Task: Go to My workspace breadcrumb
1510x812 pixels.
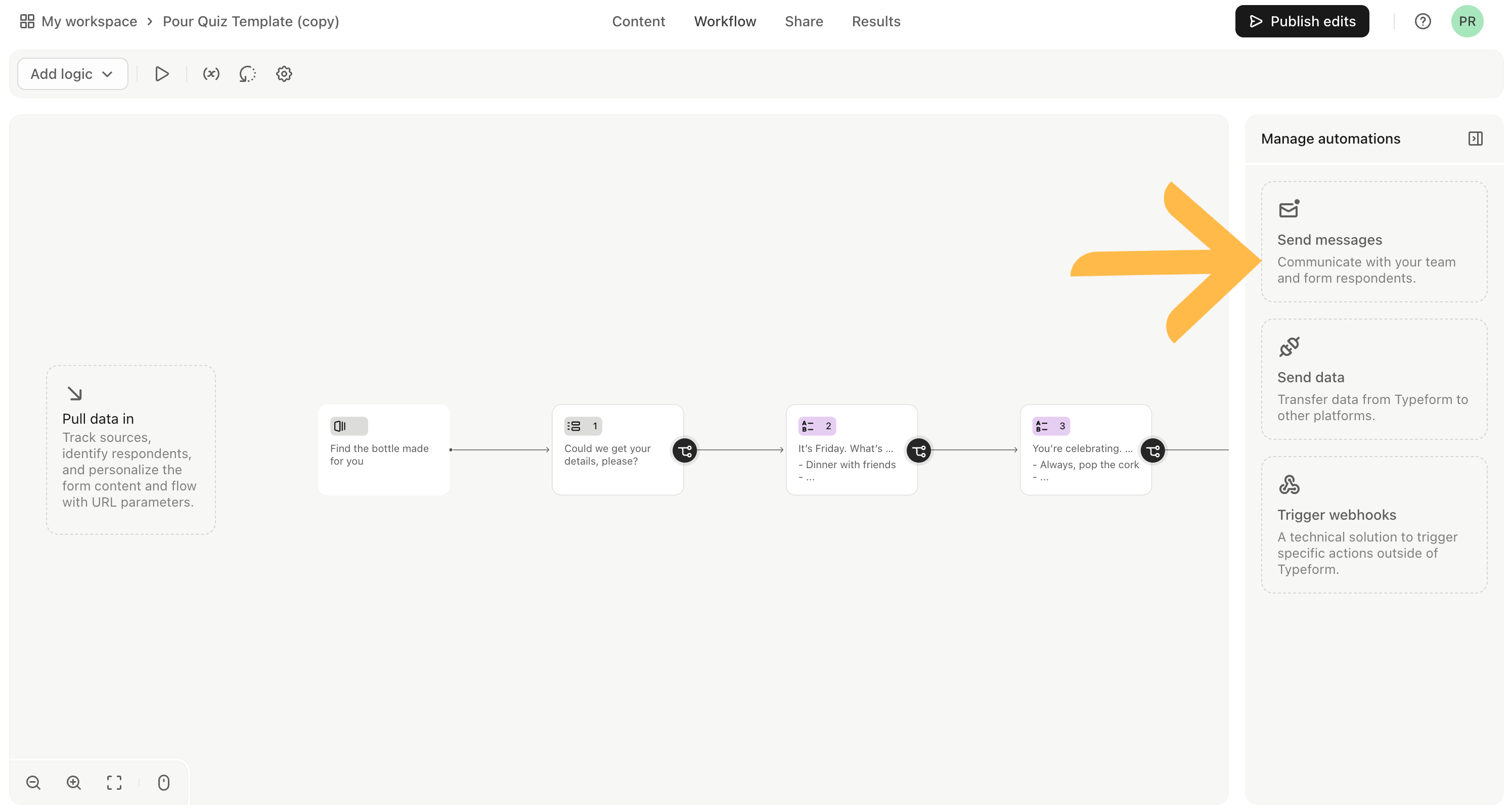Action: 89,22
